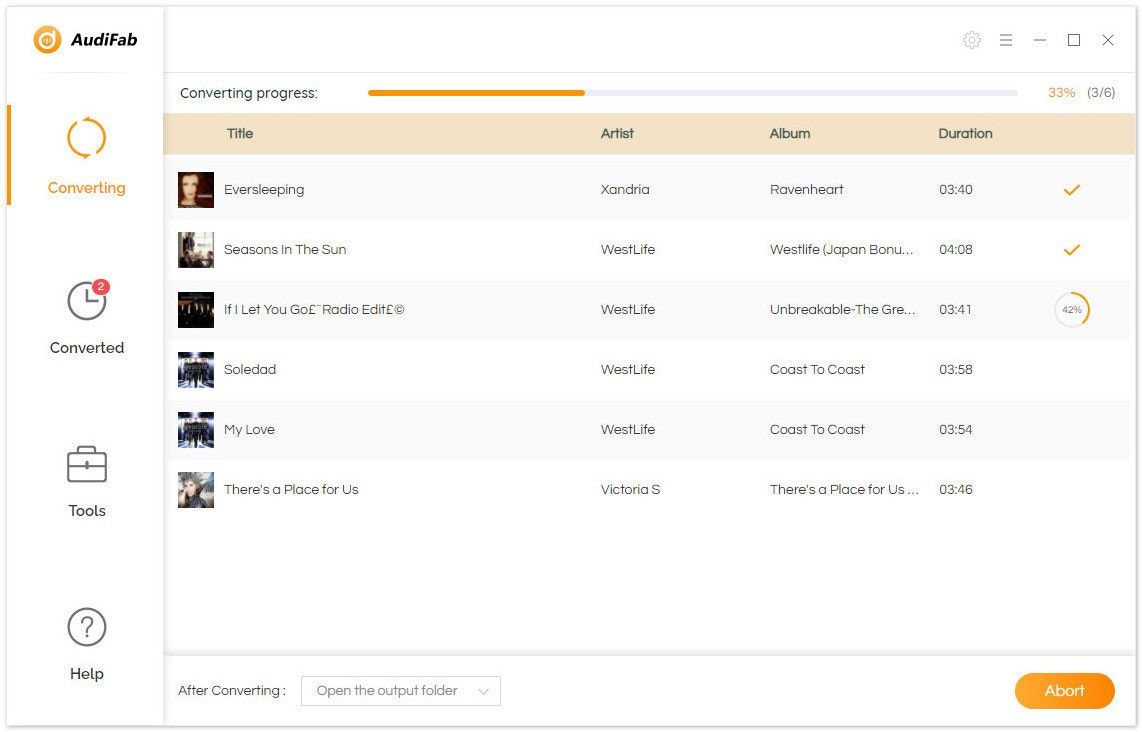The width and height of the screenshot is (1142, 732).
Task: Select the Eversleeping album cover
Action: pyautogui.click(x=196, y=190)
